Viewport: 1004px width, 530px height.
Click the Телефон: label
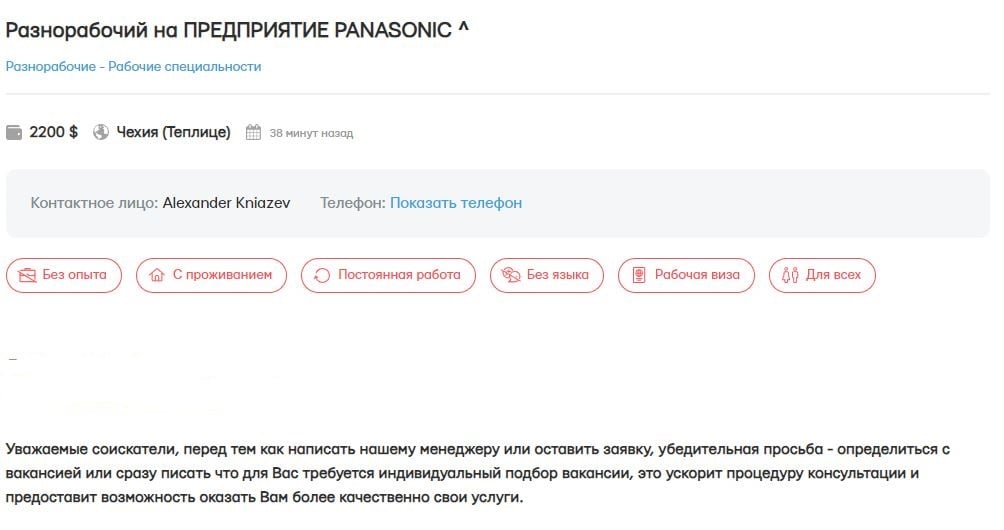coord(352,203)
